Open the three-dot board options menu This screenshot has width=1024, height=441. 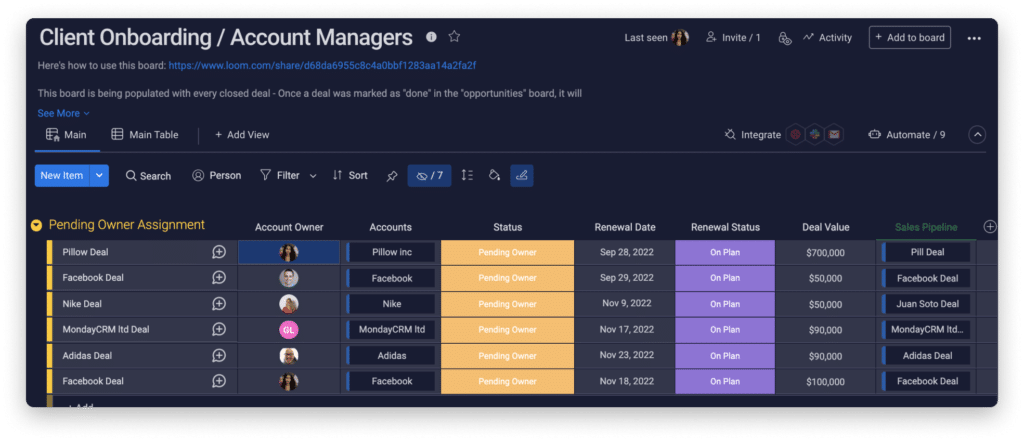tap(974, 39)
